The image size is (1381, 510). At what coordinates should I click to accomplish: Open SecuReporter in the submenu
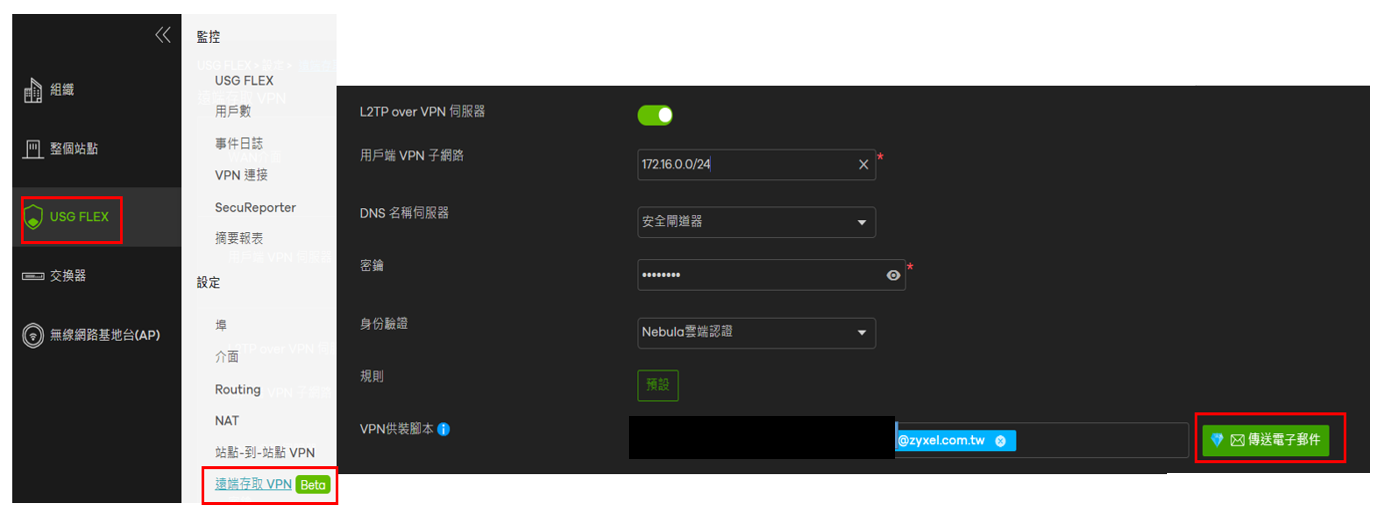click(x=255, y=208)
